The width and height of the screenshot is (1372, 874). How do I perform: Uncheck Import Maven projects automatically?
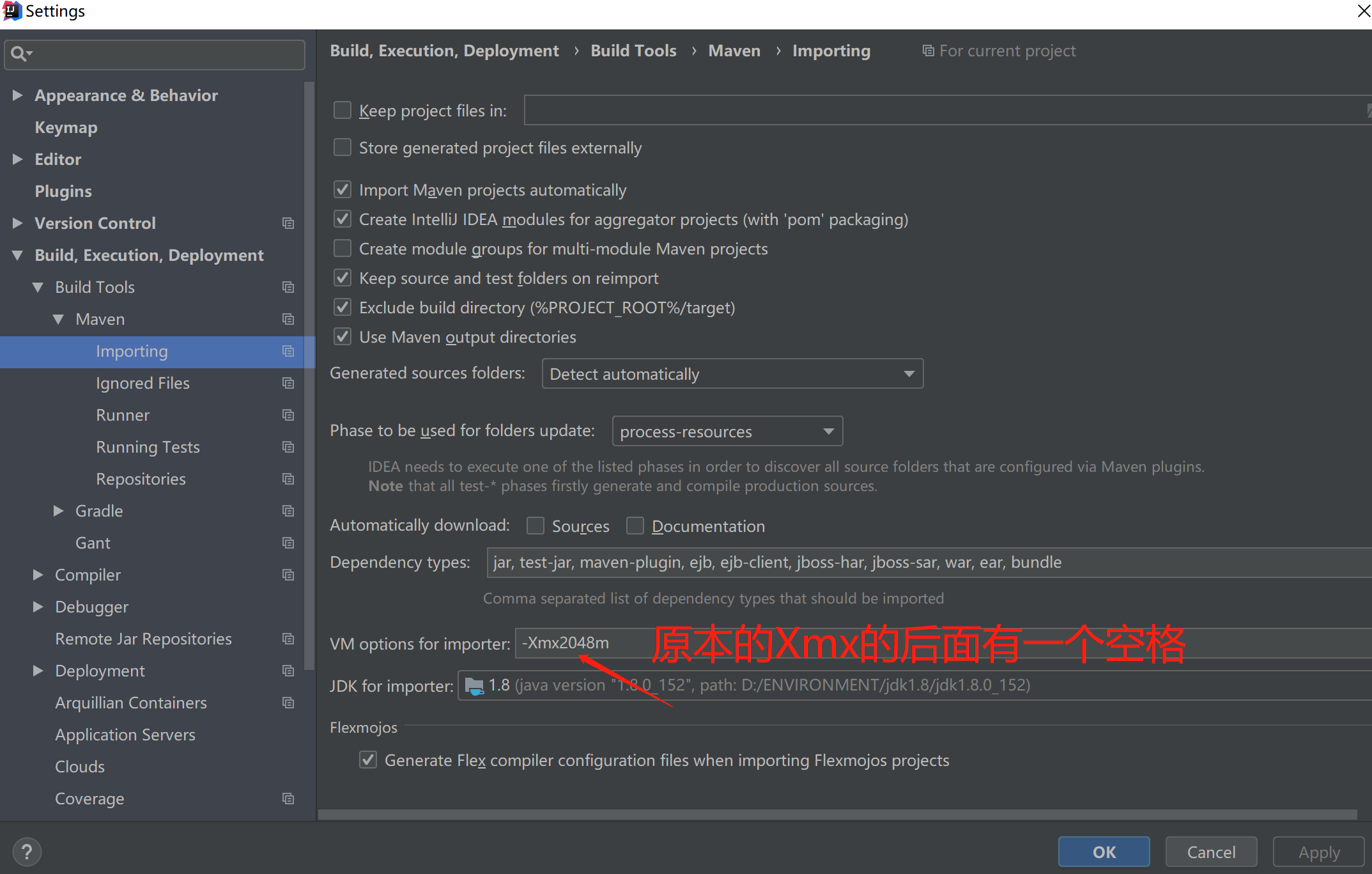[x=343, y=190]
